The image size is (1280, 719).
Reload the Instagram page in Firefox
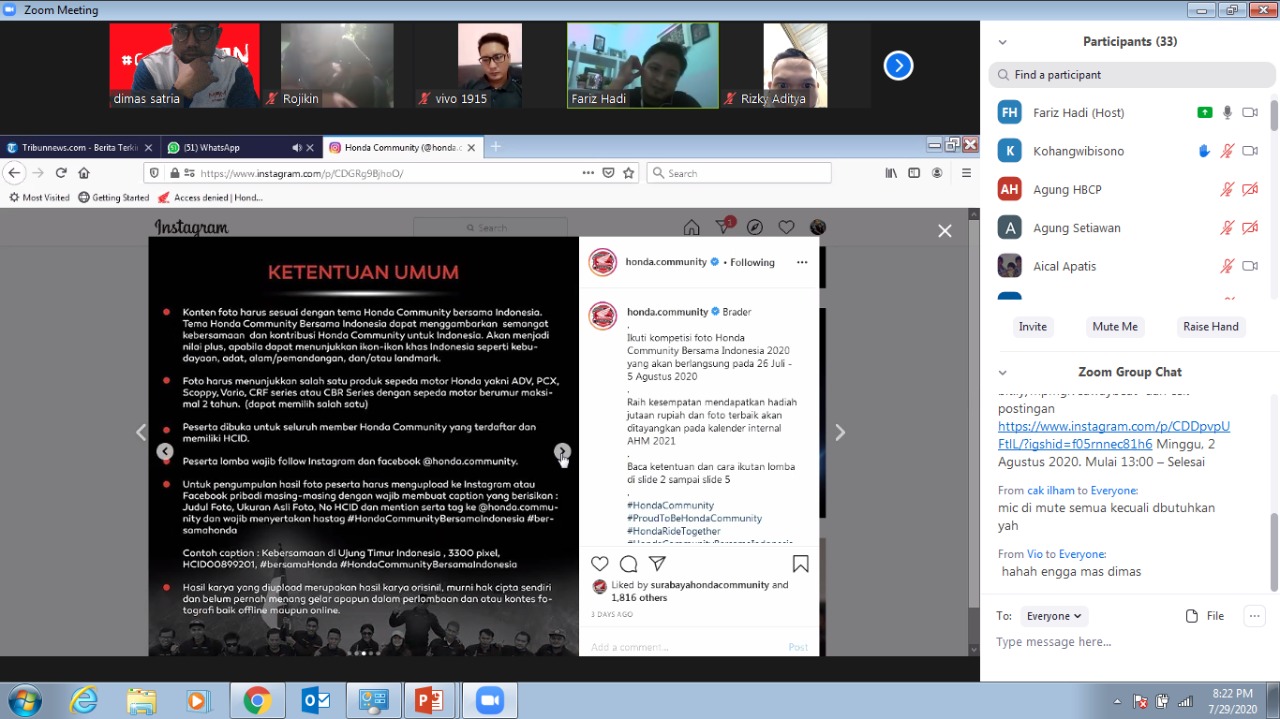click(61, 173)
